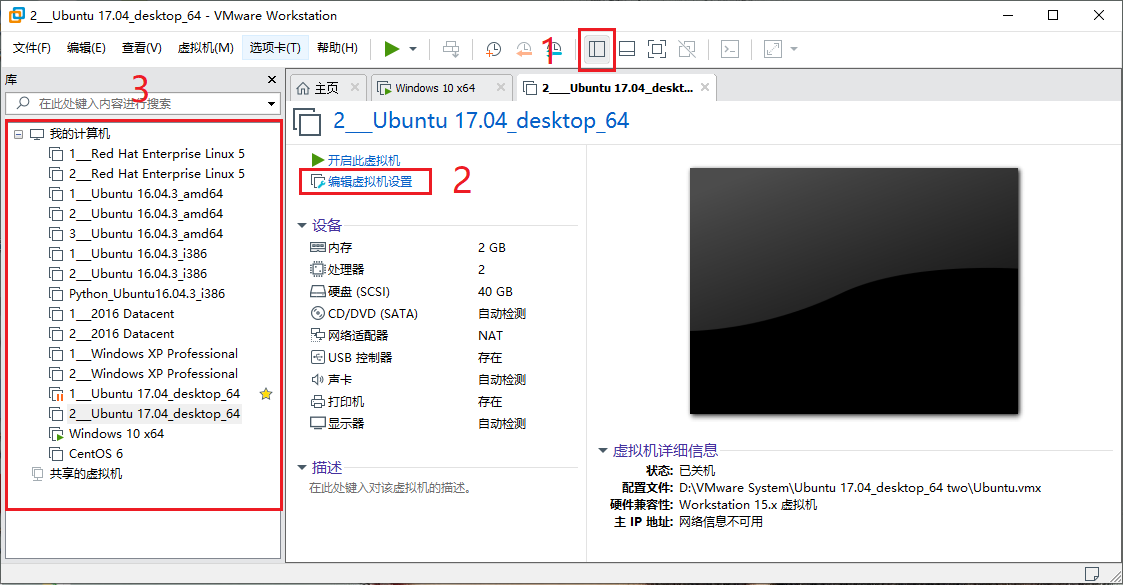The image size is (1123, 585).
Task: Click the green power on toolbar icon
Action: click(394, 48)
